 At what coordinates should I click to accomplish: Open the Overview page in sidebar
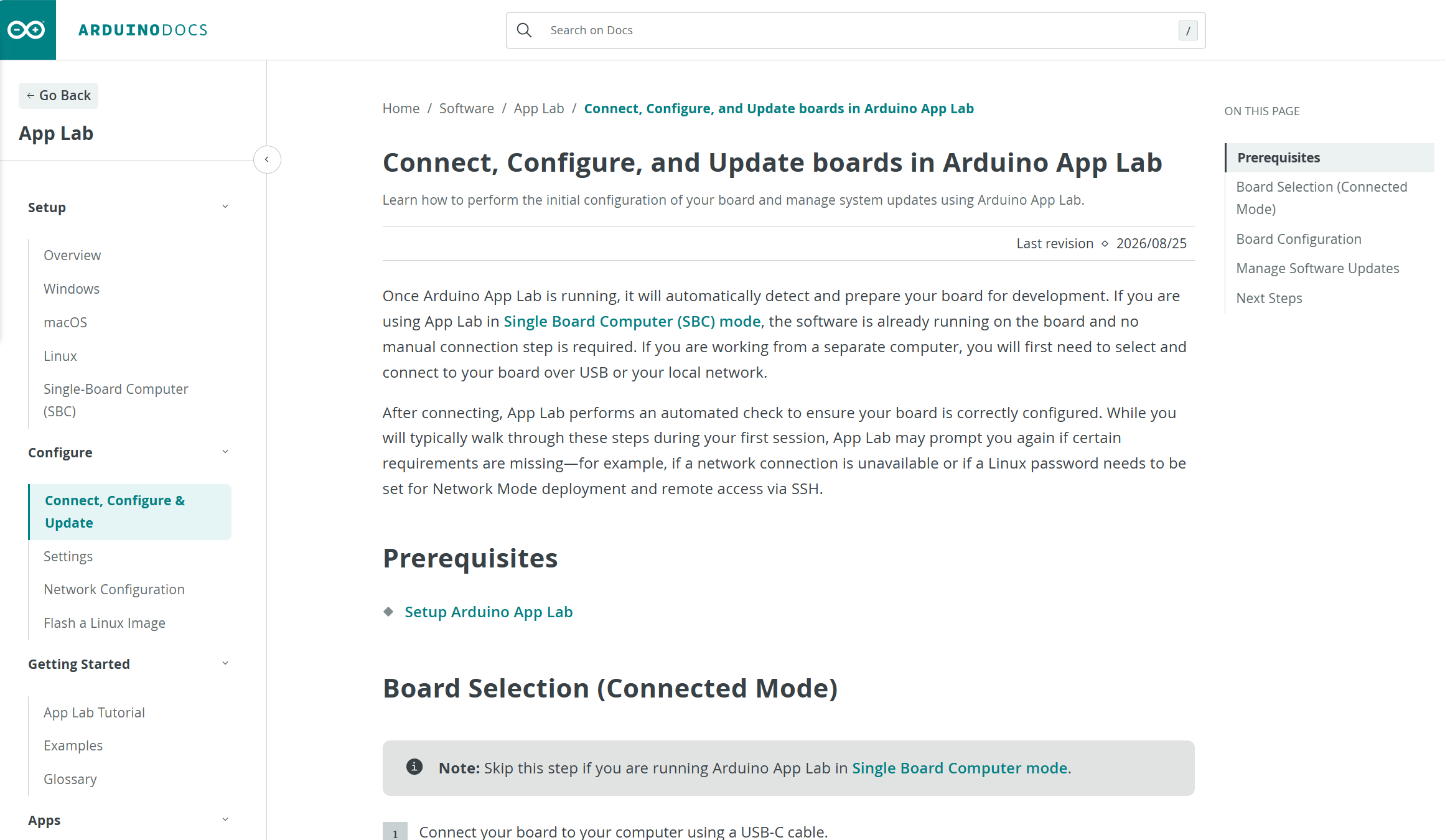[72, 255]
